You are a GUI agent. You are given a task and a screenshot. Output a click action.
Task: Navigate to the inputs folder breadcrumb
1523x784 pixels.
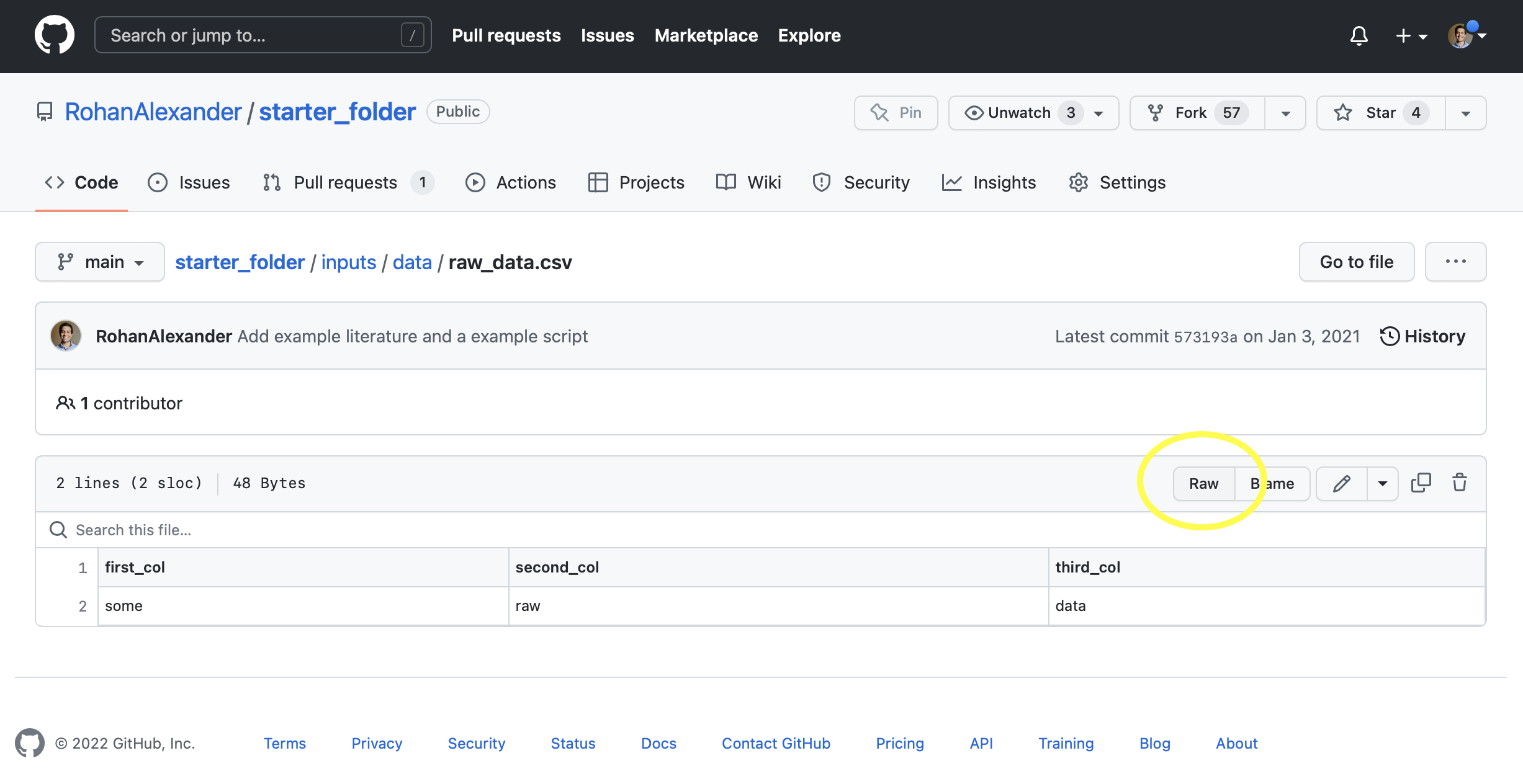point(348,262)
